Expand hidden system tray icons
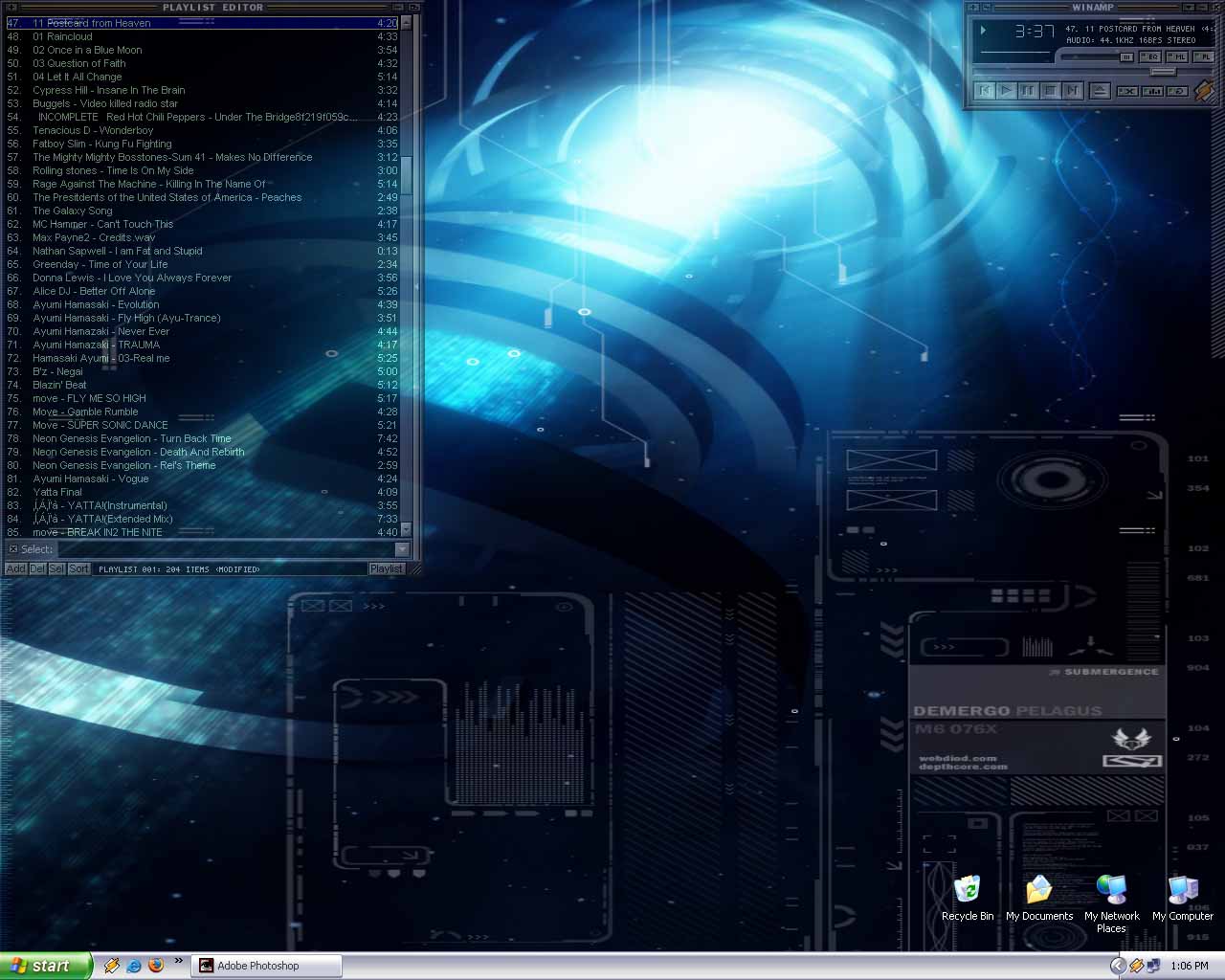 coord(1117,966)
